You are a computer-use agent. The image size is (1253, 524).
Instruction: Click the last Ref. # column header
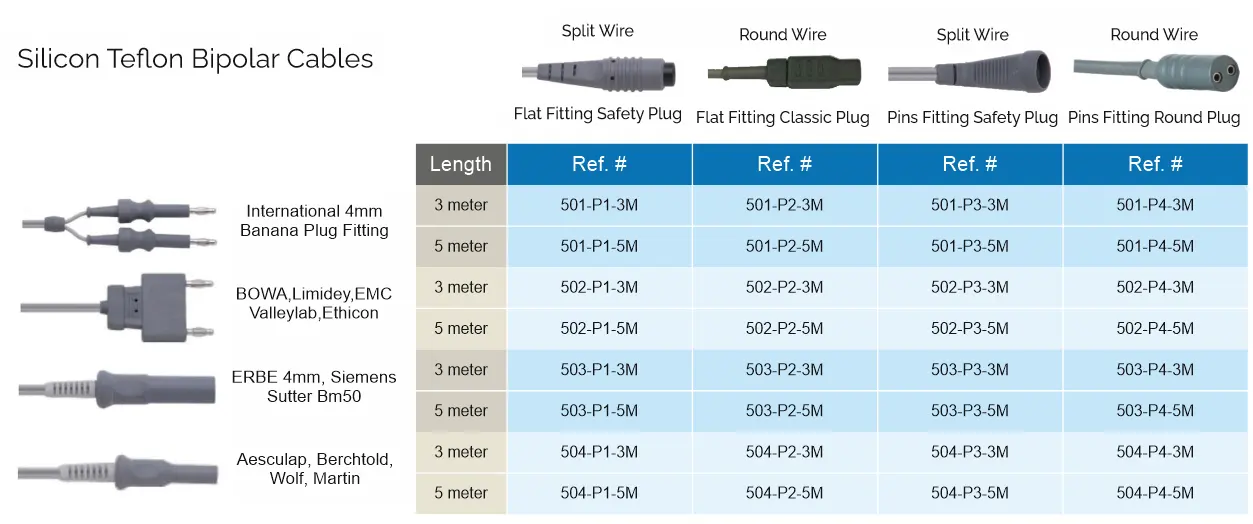(x=1155, y=164)
